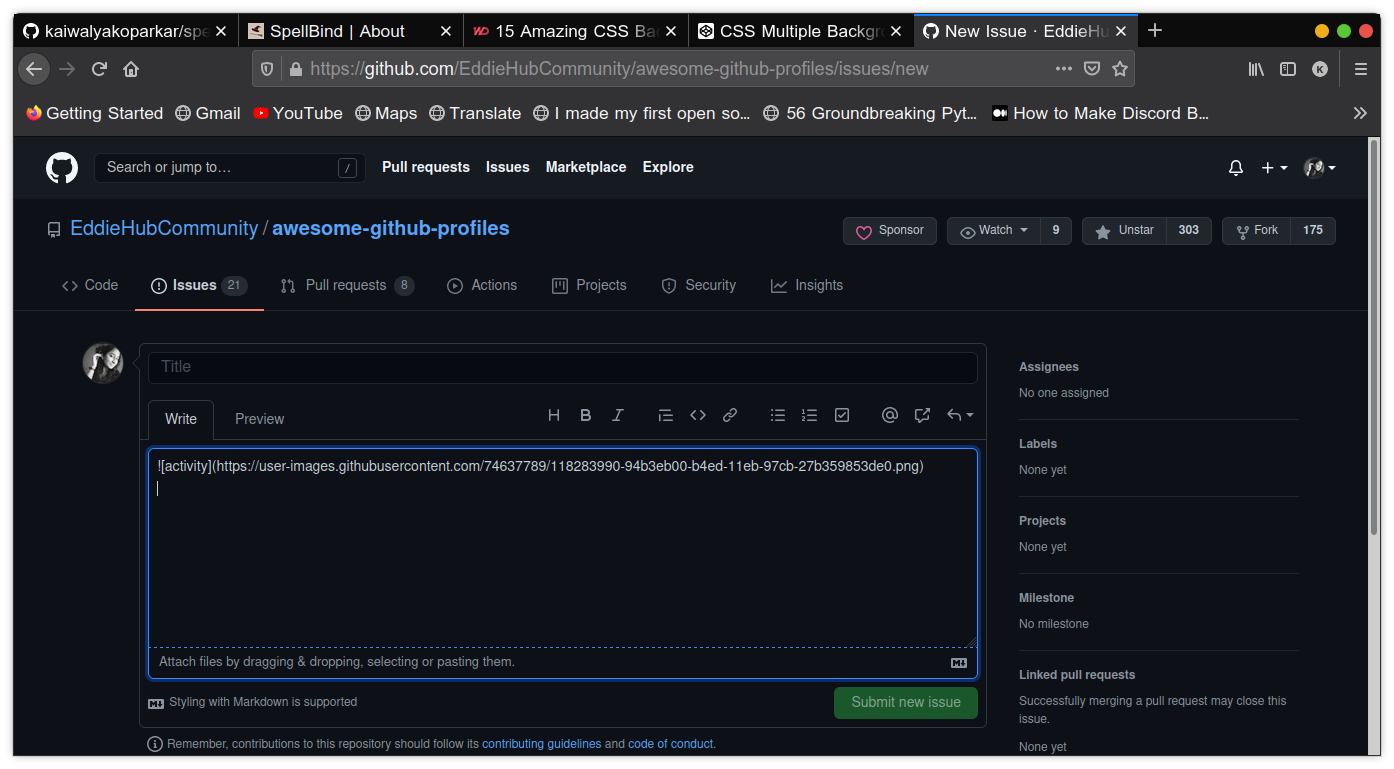Expand the Watch dropdown
1394x769 pixels.
point(994,230)
